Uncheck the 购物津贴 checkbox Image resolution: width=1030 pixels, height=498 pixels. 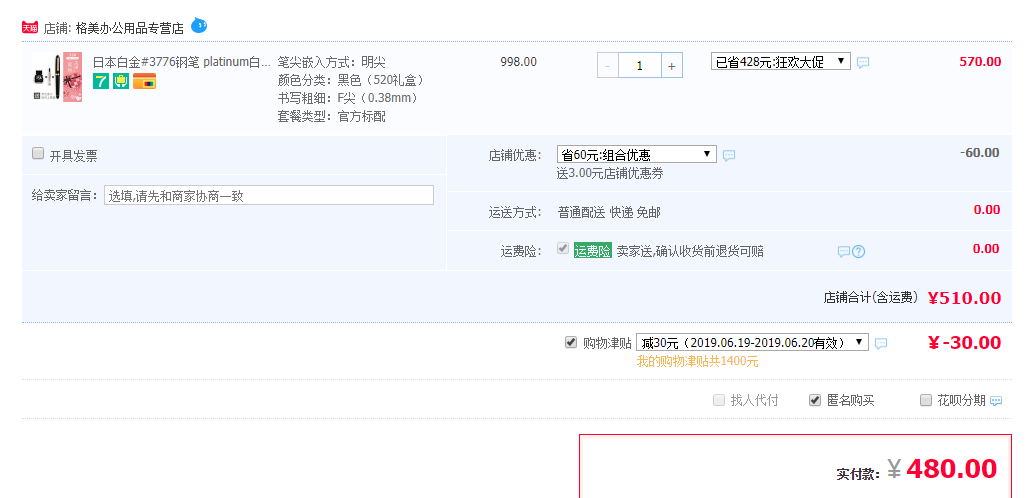(571, 342)
